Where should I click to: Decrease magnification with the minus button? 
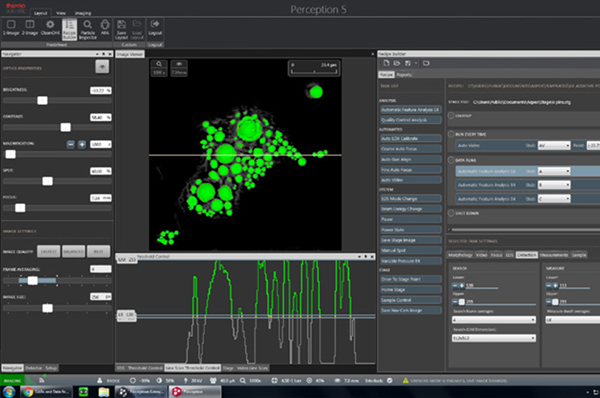pyautogui.click(x=70, y=144)
